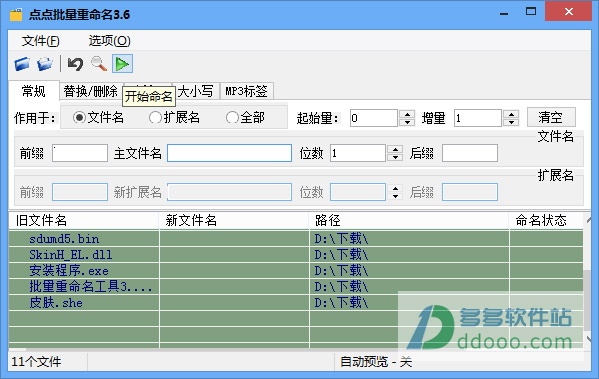
Task: Click the 主文件名 input field
Action: click(230, 153)
